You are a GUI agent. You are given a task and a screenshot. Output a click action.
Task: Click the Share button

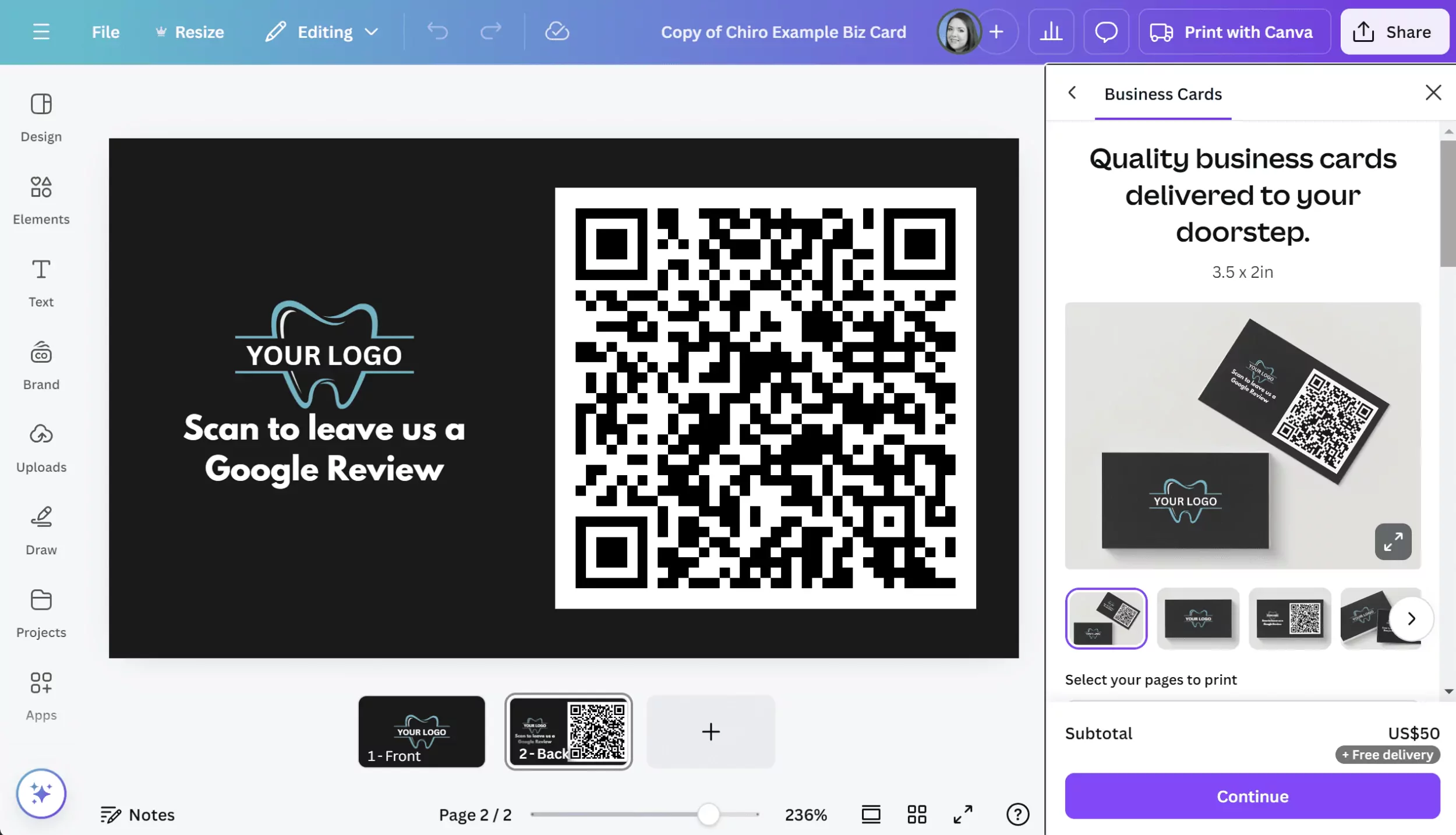click(x=1394, y=31)
